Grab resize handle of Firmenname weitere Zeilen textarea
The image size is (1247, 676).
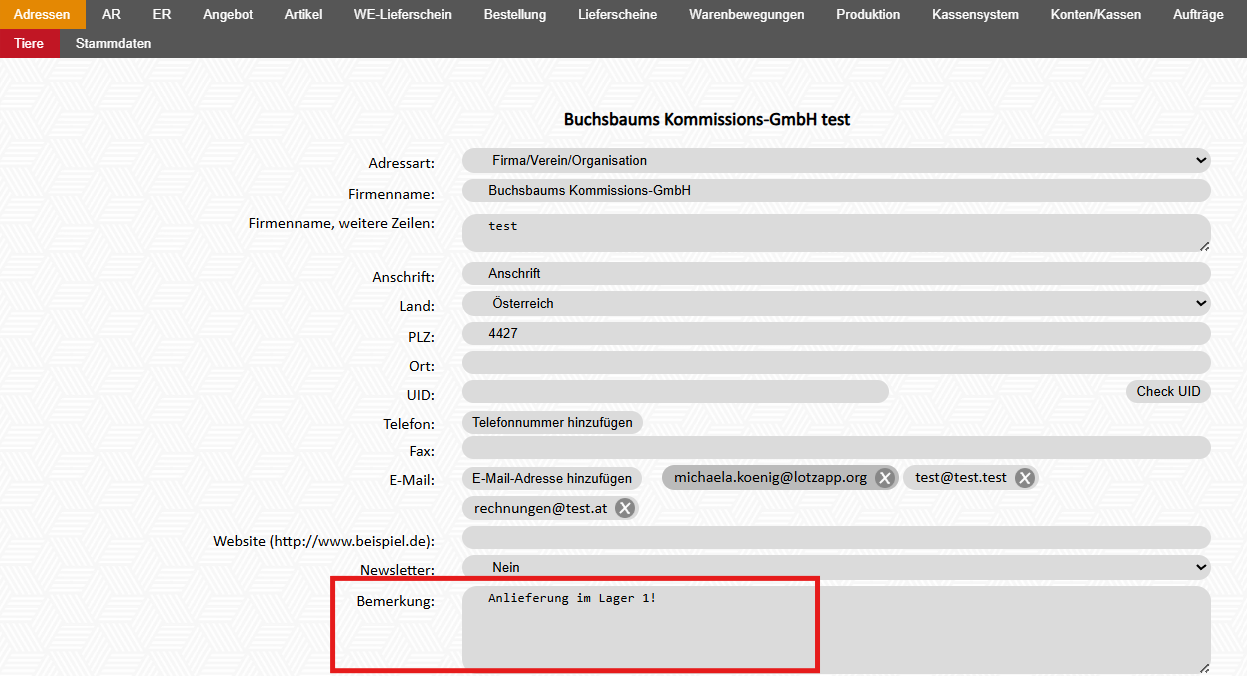[1204, 245]
